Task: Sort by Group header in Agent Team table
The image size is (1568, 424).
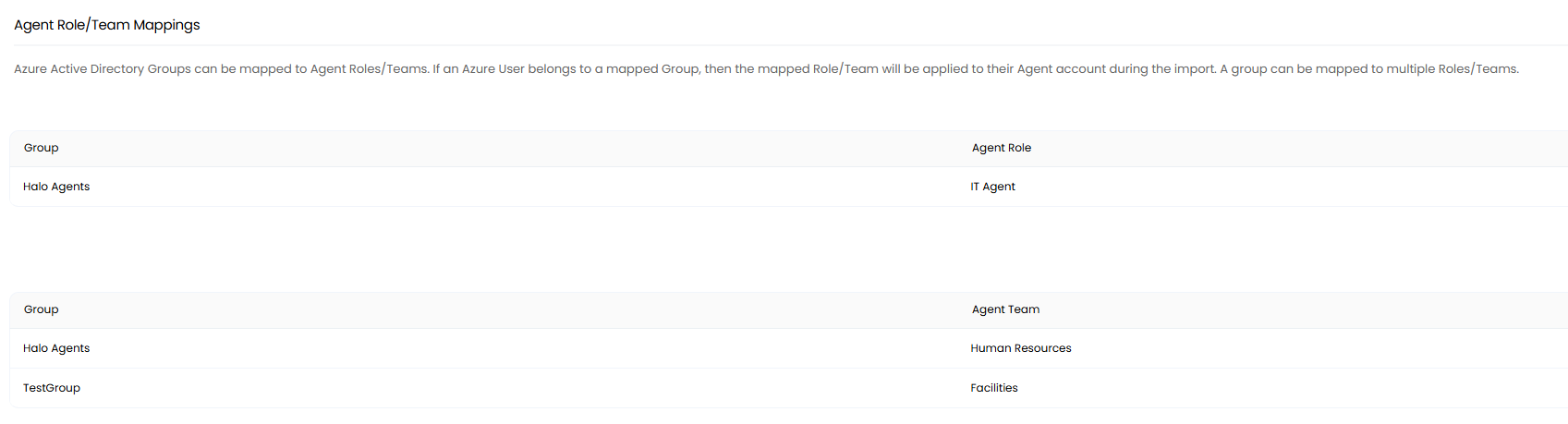Action: [42, 309]
